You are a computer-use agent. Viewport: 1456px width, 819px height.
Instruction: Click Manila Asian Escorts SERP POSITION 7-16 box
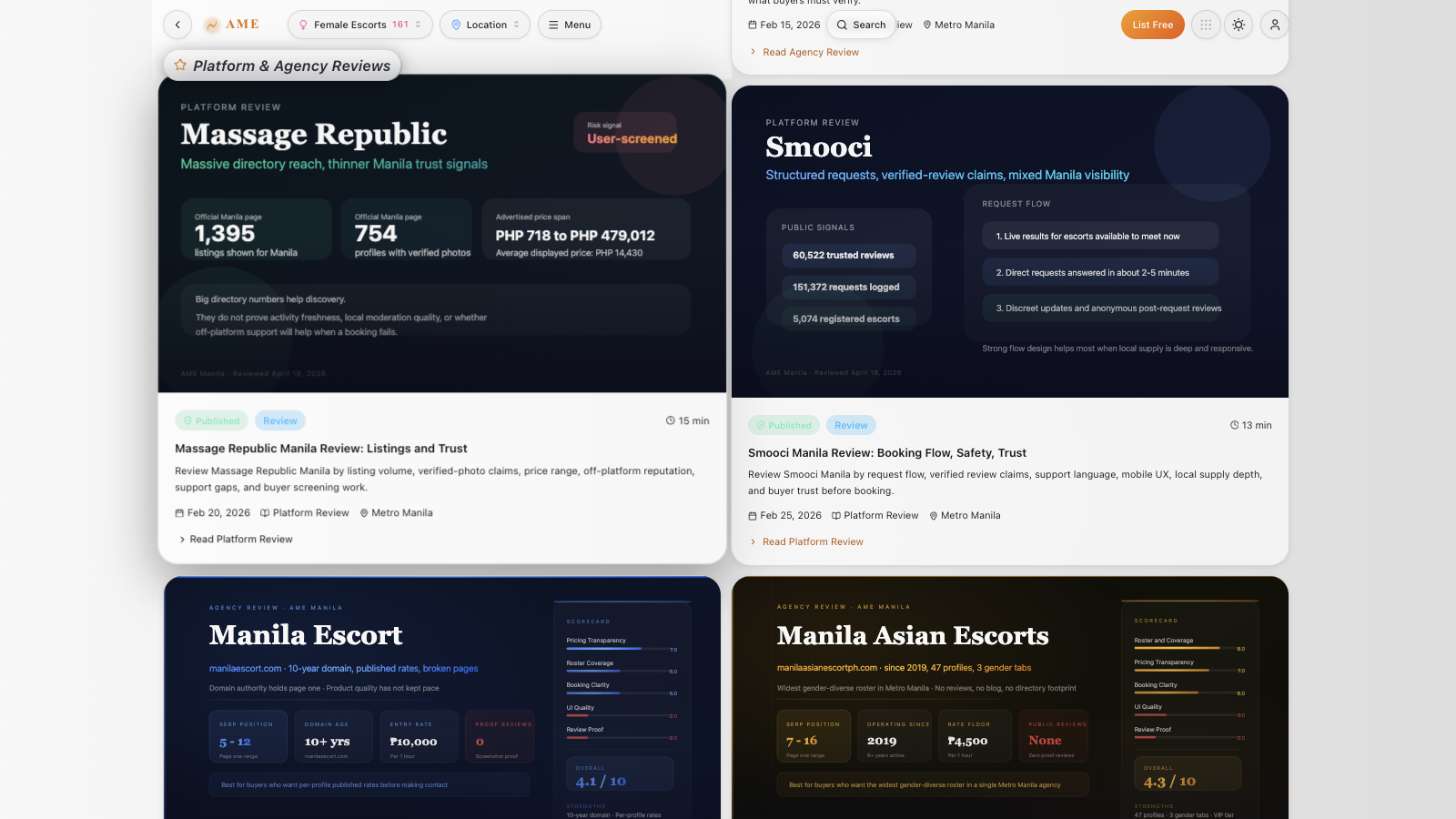coord(814,736)
